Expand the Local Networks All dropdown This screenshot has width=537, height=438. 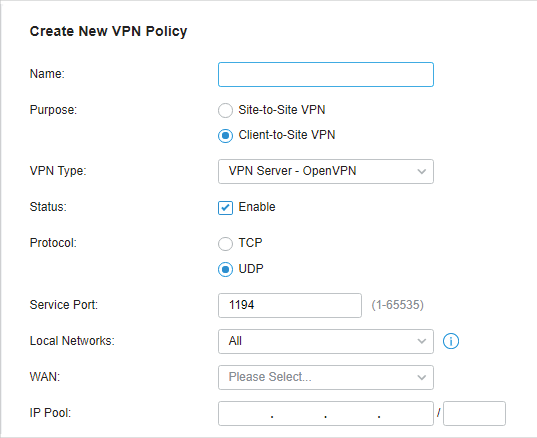pos(326,341)
